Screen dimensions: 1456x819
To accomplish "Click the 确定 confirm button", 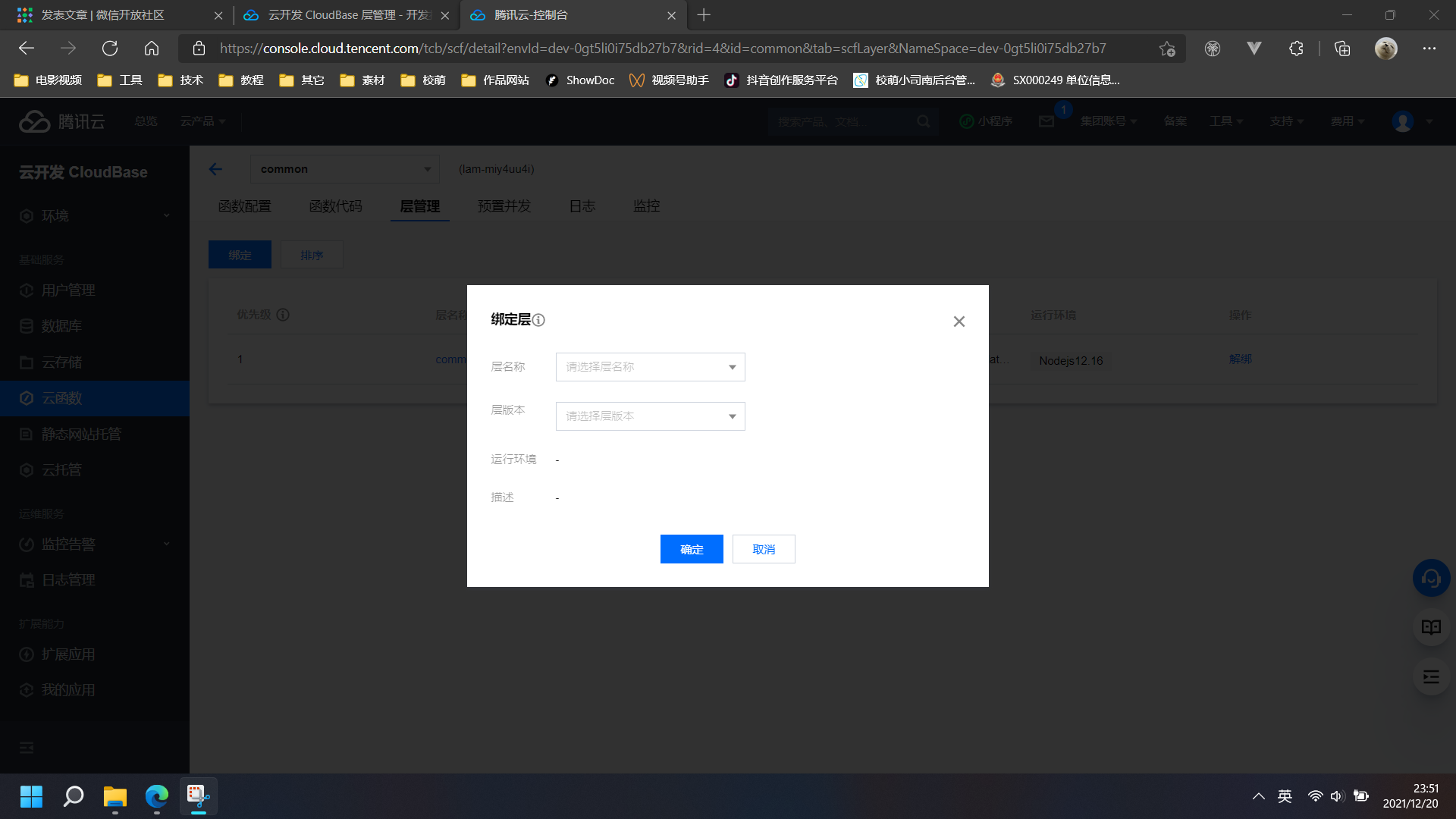I will [x=691, y=549].
